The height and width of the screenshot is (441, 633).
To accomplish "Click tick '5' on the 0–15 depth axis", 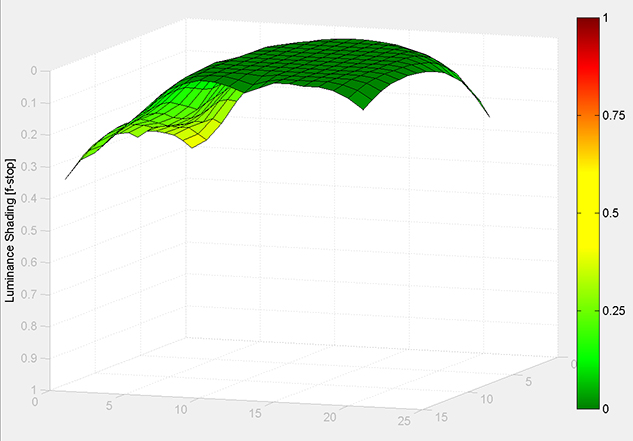I will [528, 381].
